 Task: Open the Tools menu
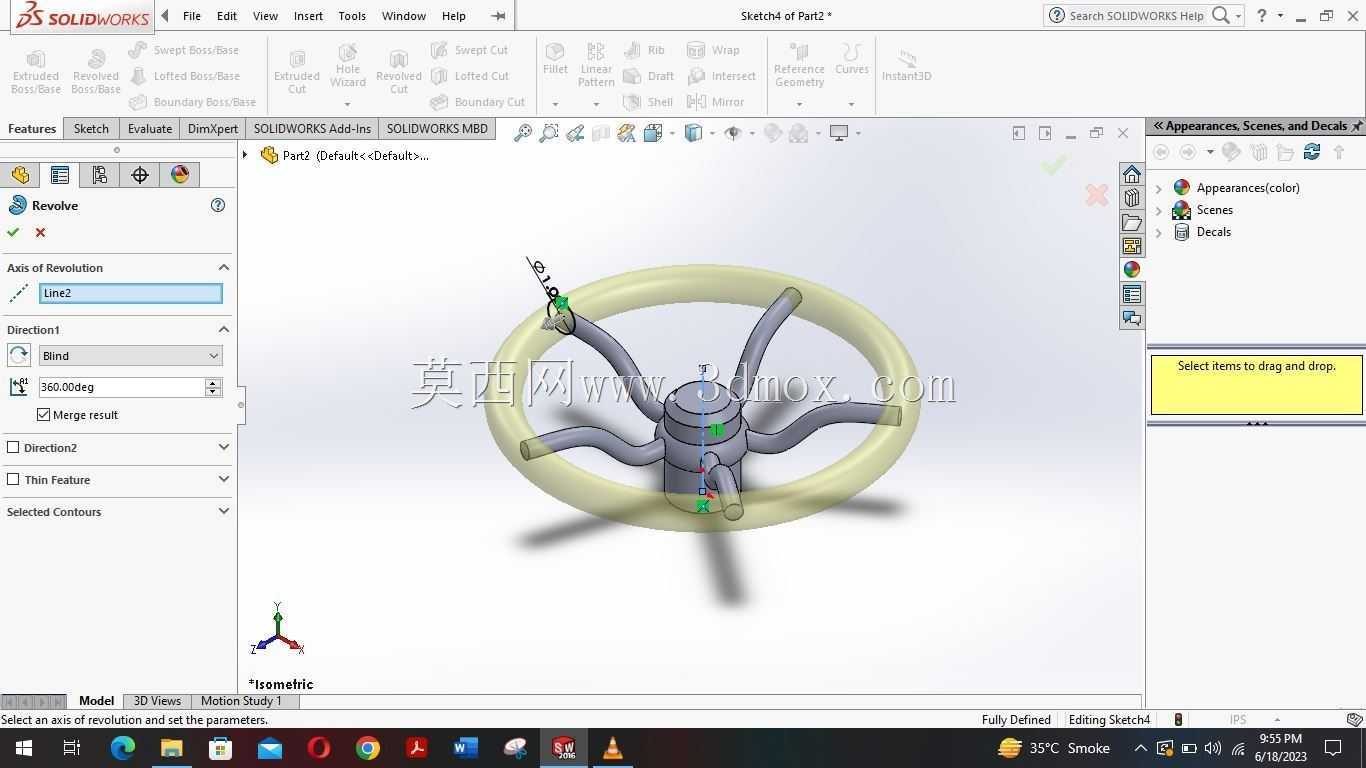point(352,16)
